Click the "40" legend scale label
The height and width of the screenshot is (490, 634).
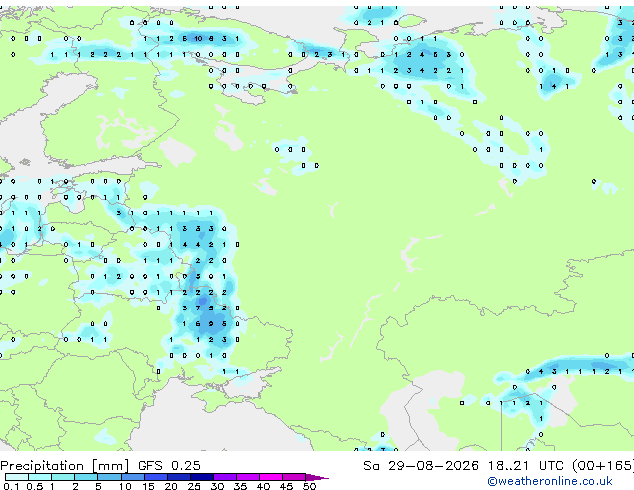tap(264, 486)
